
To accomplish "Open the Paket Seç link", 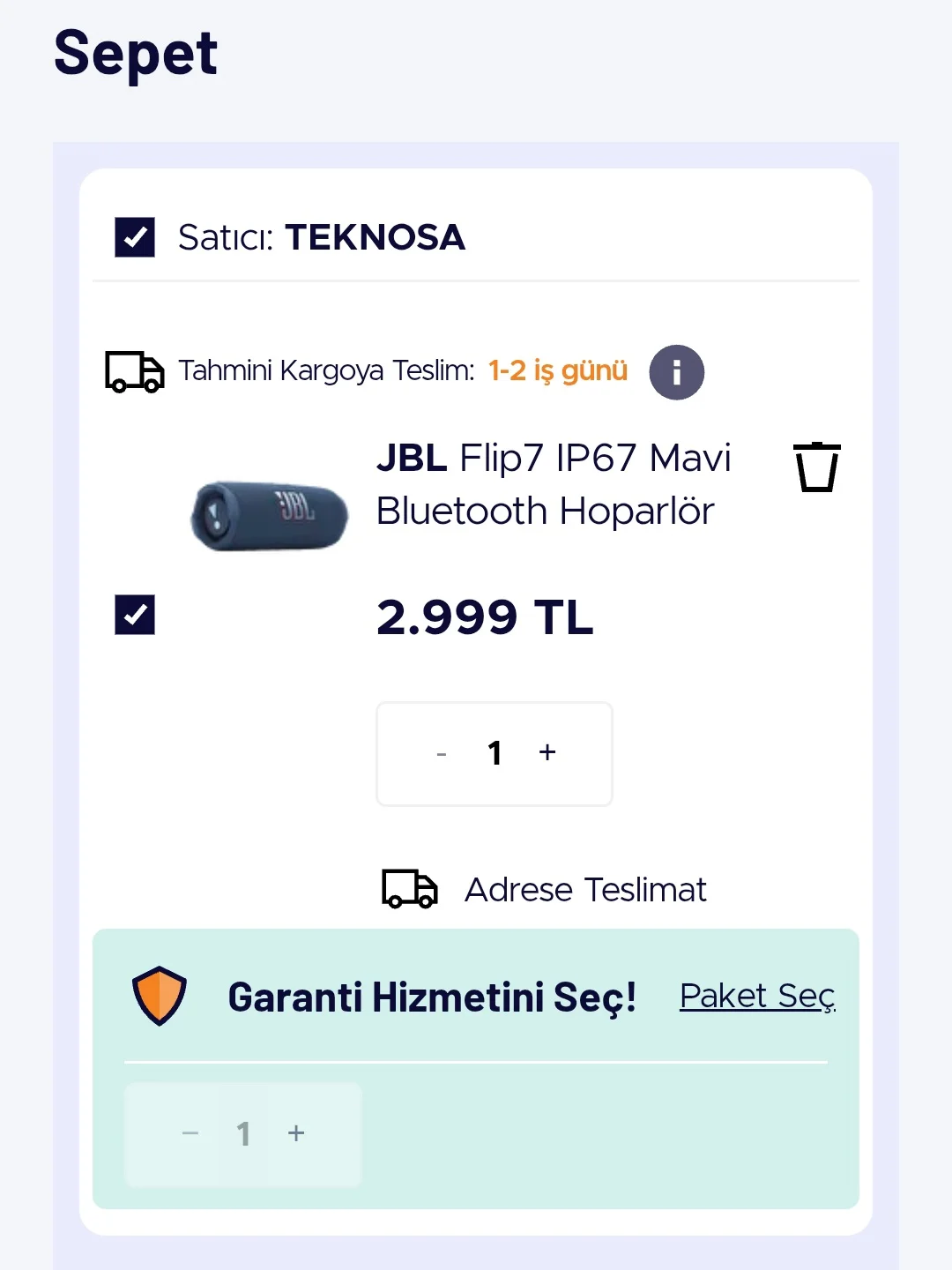I will pos(756,997).
